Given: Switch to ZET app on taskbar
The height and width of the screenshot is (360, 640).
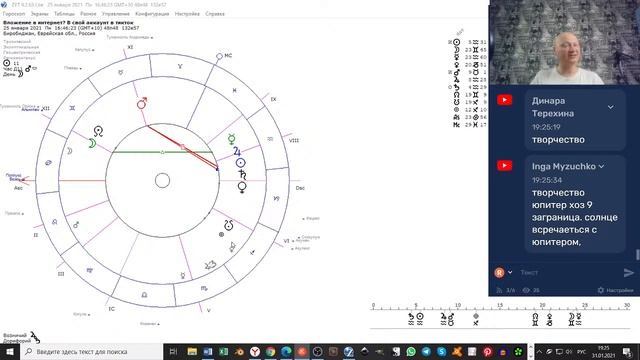Looking at the screenshot, I should [349, 351].
